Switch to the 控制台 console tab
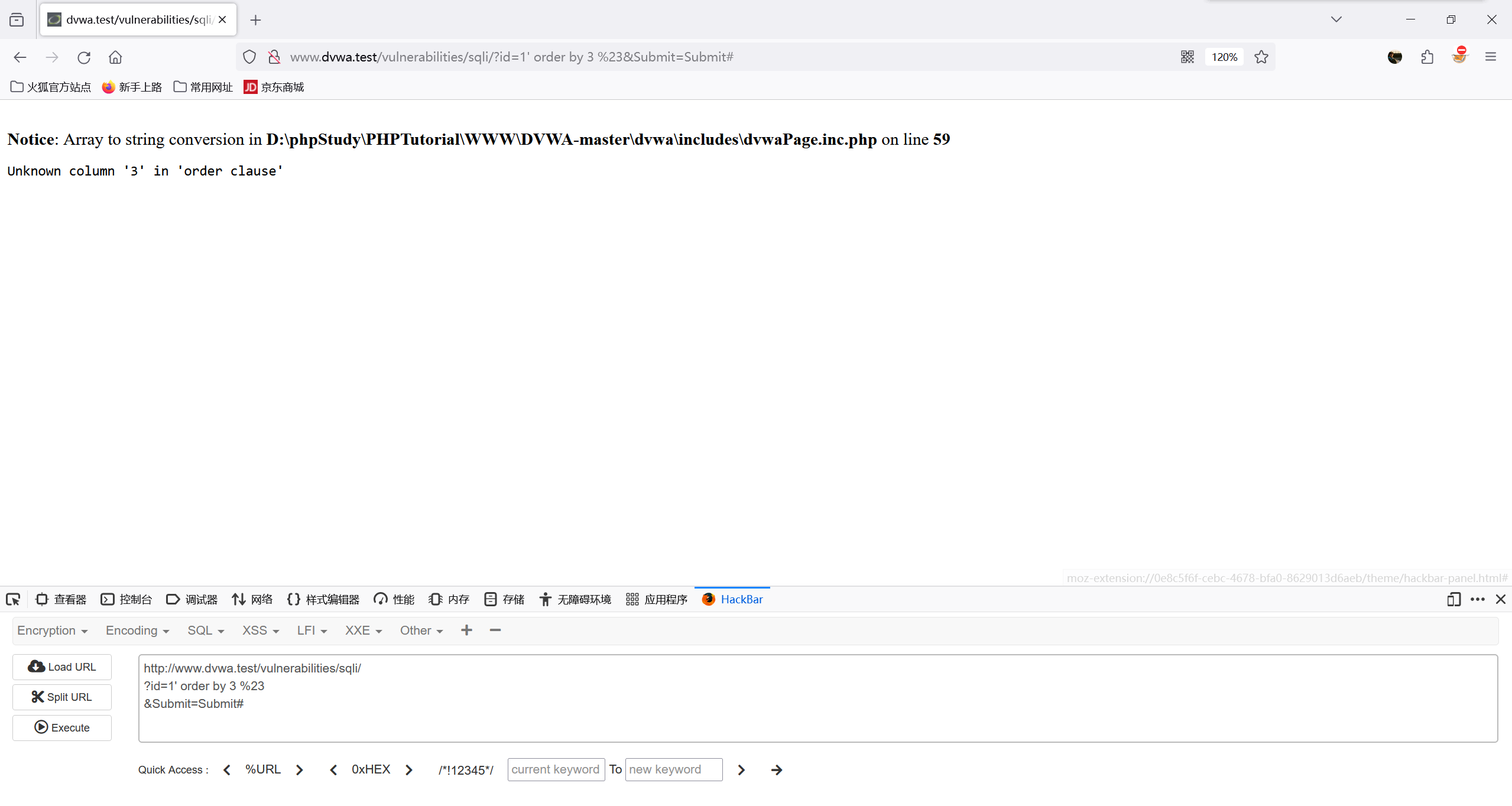Screen dimensions: 1512x806 click(126, 599)
